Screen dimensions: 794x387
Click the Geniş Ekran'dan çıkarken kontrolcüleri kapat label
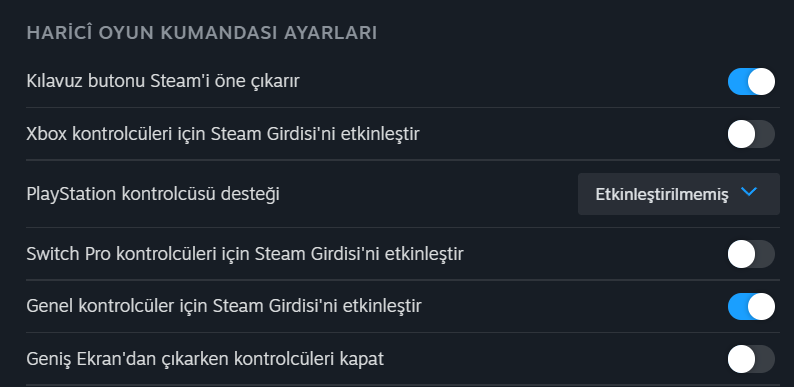pos(205,359)
